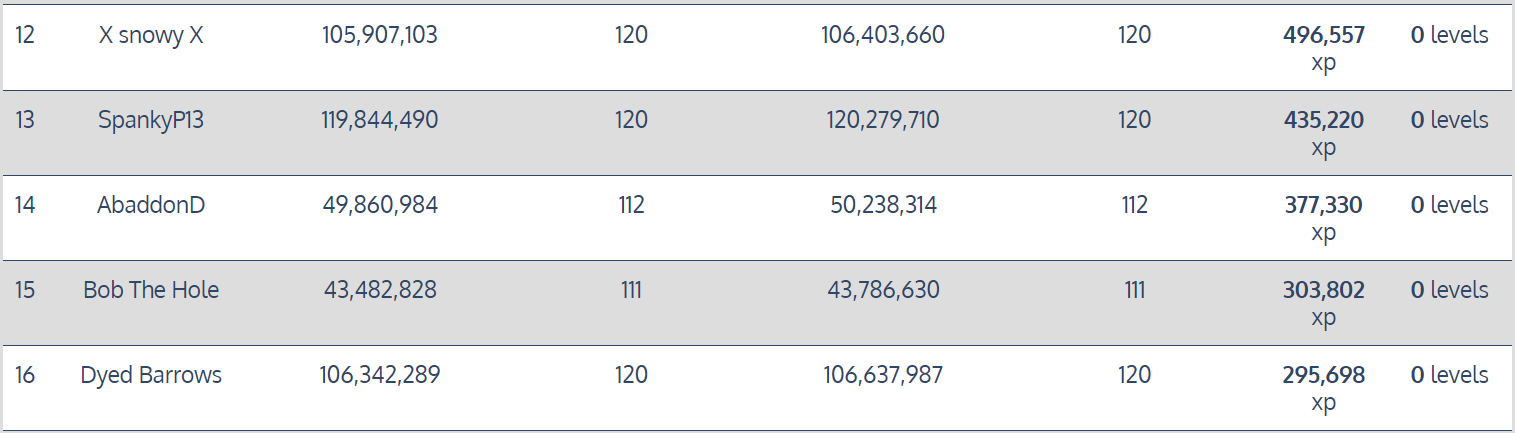1515x433 pixels.
Task: Open SpankyP13 player profile
Action: pos(151,120)
